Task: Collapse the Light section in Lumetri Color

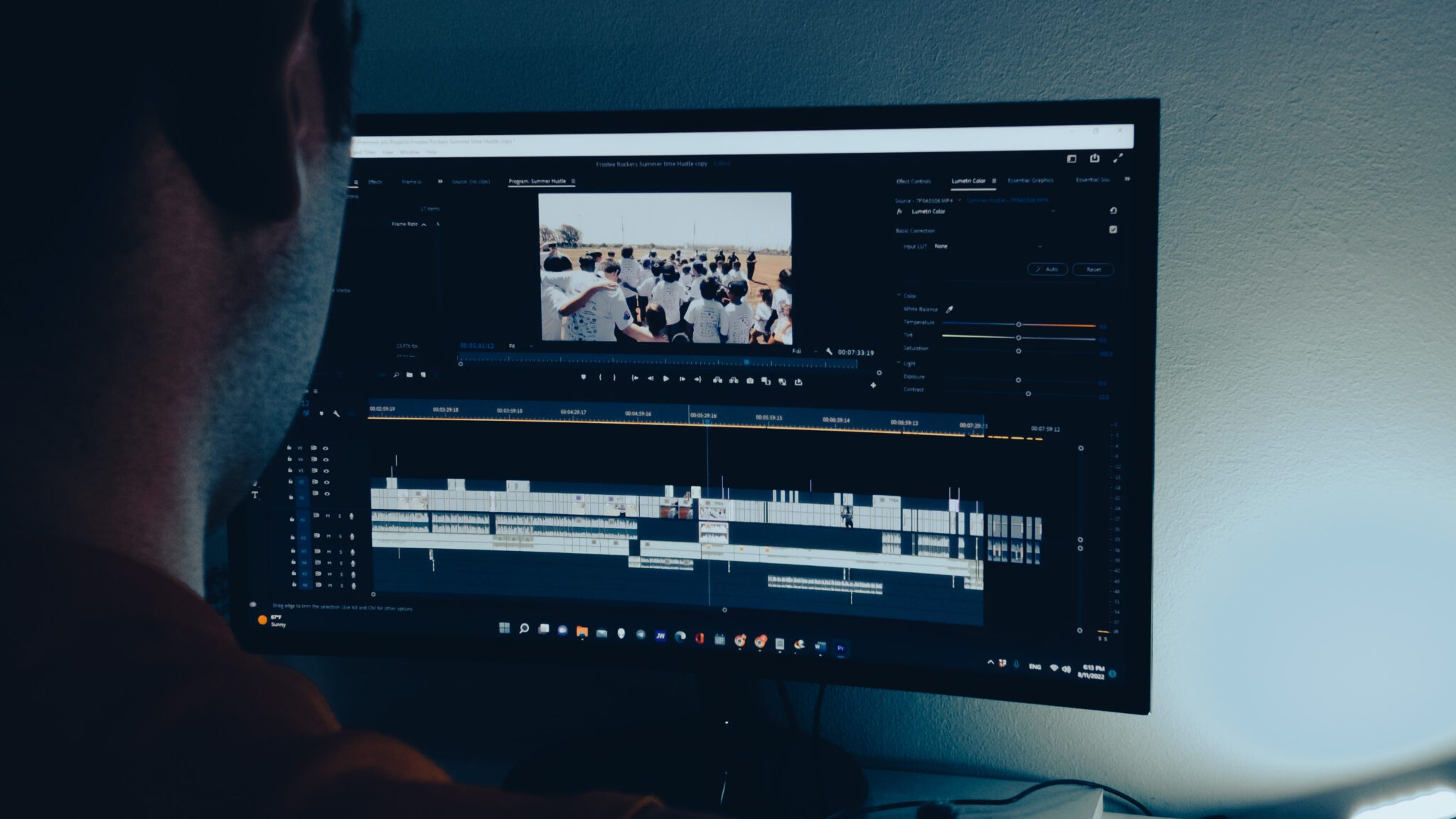Action: [897, 363]
